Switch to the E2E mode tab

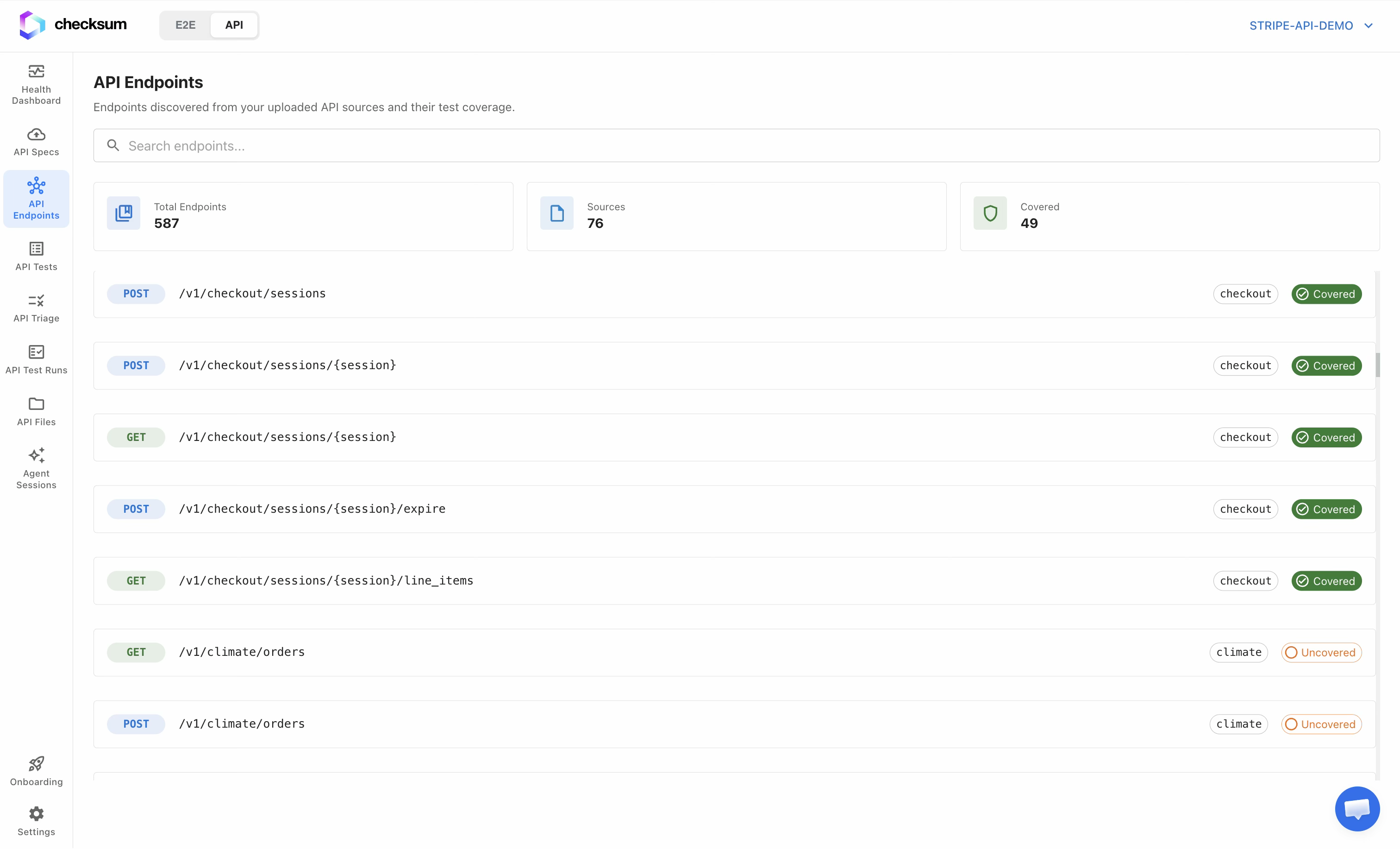point(185,25)
